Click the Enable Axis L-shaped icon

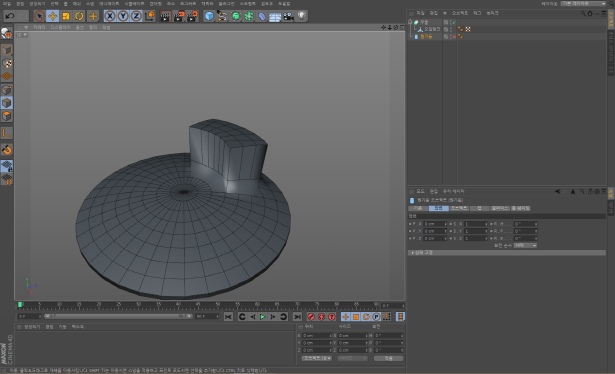(7, 133)
